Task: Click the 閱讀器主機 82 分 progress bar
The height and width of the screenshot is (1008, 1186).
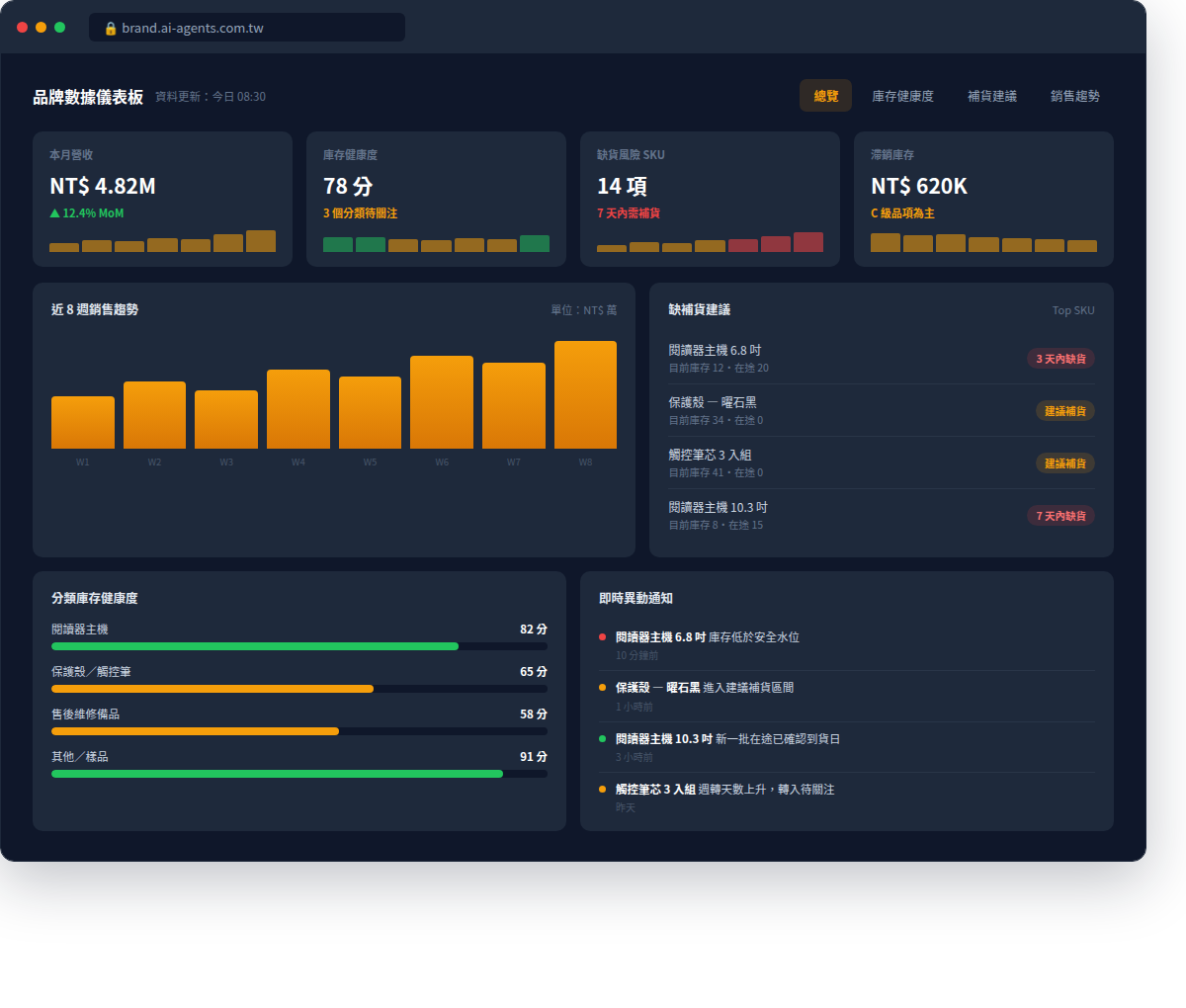Action: tap(299, 646)
